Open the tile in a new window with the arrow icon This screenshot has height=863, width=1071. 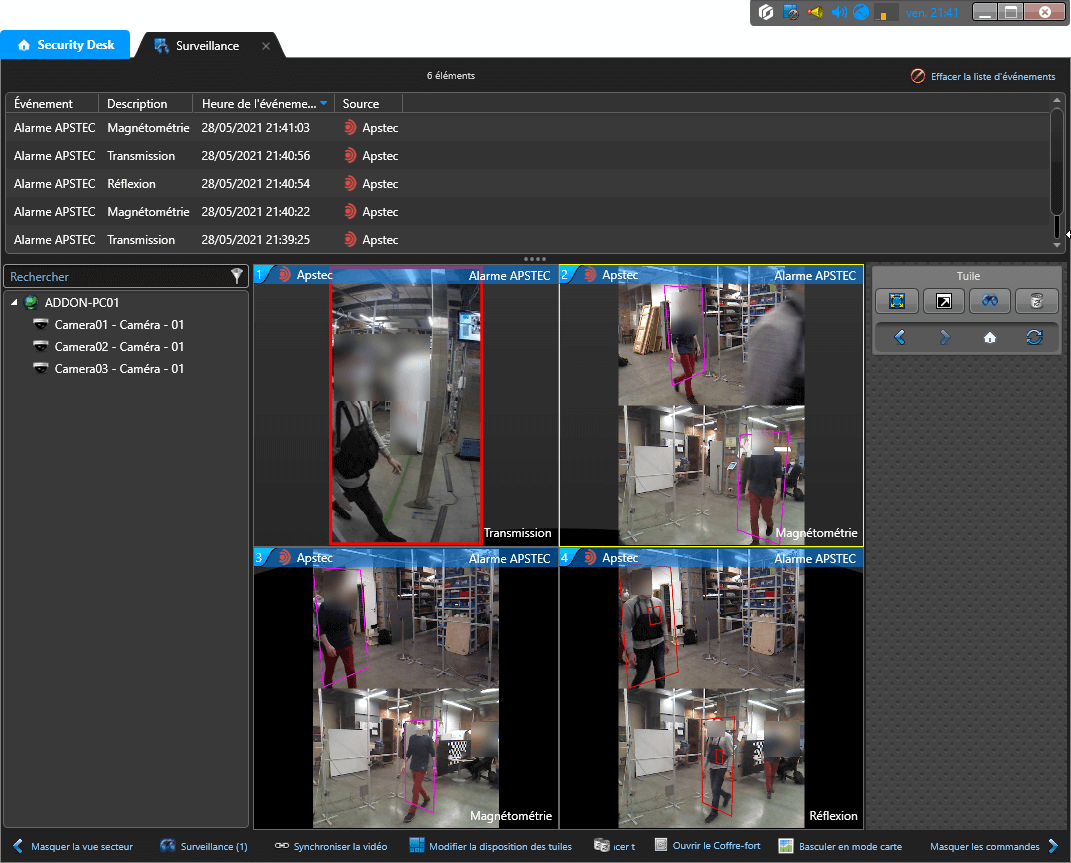click(943, 301)
